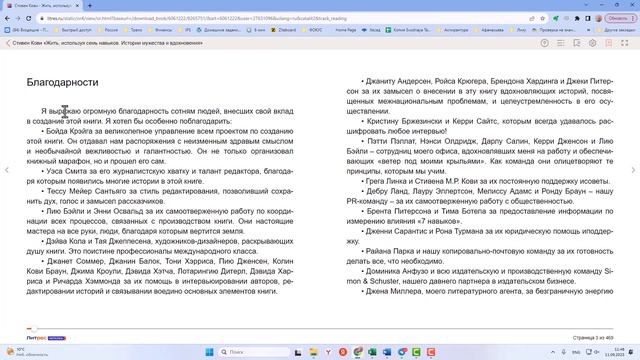Switch the ENG input language indicator
Viewport: 640px width, 360px height.
(x=576, y=352)
